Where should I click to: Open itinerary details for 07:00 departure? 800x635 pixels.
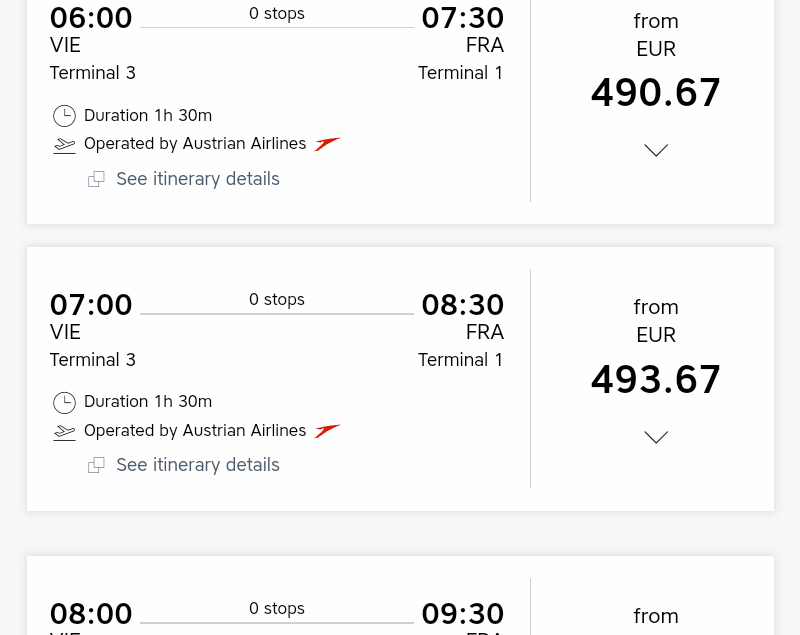click(198, 465)
